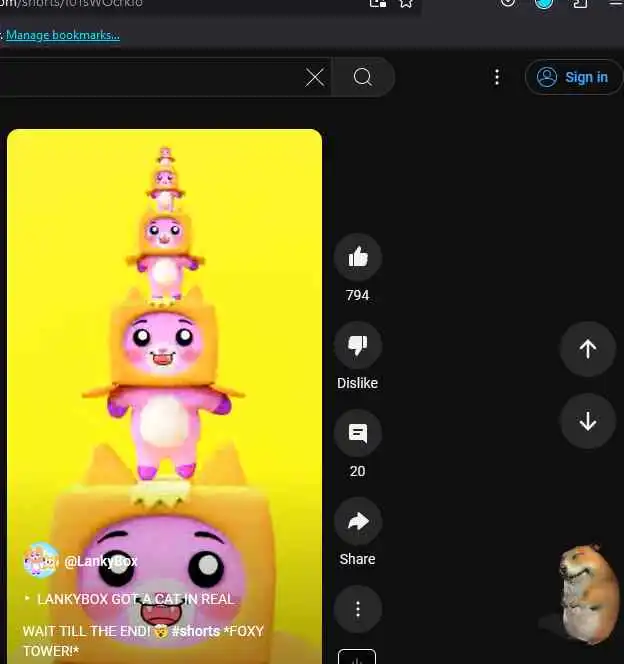
Task: Clear the search box with X
Action: [x=315, y=77]
